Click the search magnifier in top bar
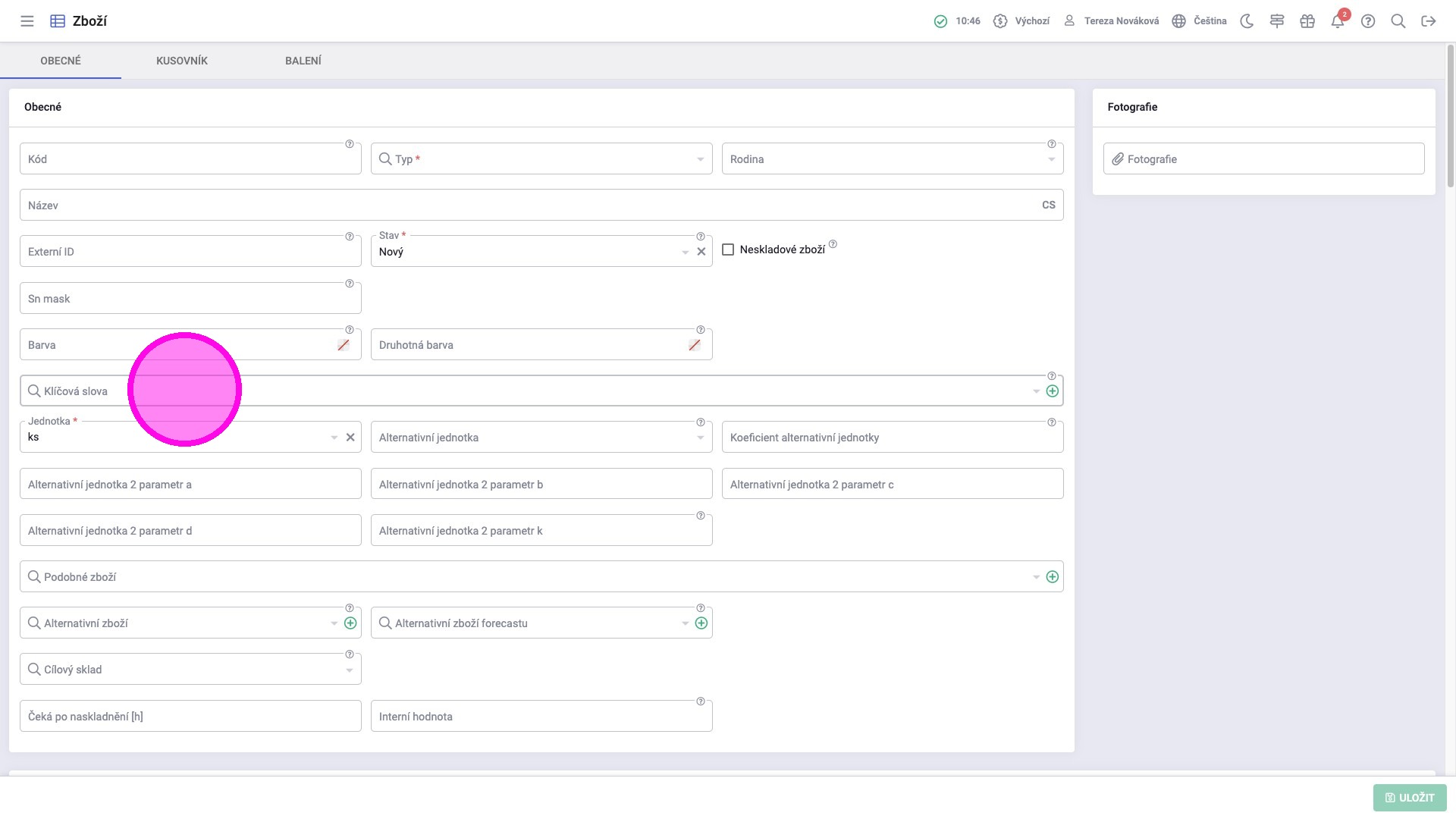The height and width of the screenshot is (819, 1456). pyautogui.click(x=1398, y=21)
